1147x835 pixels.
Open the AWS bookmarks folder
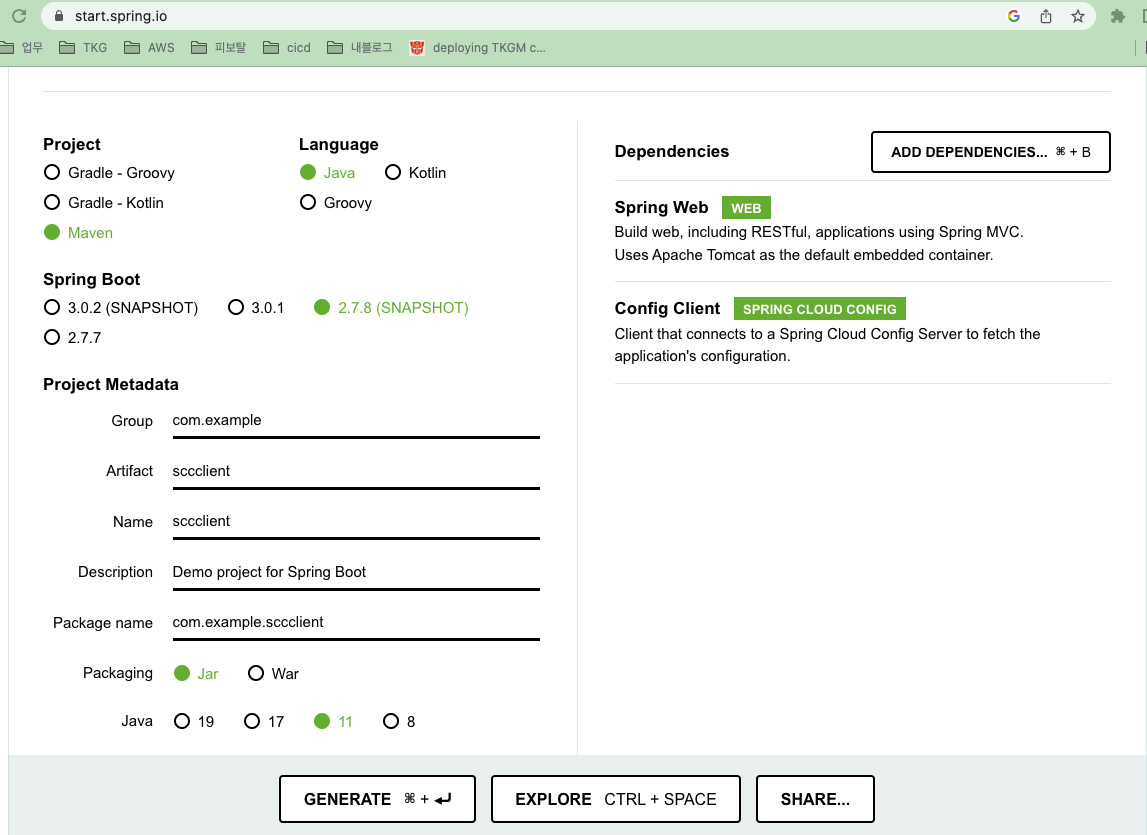pos(149,48)
